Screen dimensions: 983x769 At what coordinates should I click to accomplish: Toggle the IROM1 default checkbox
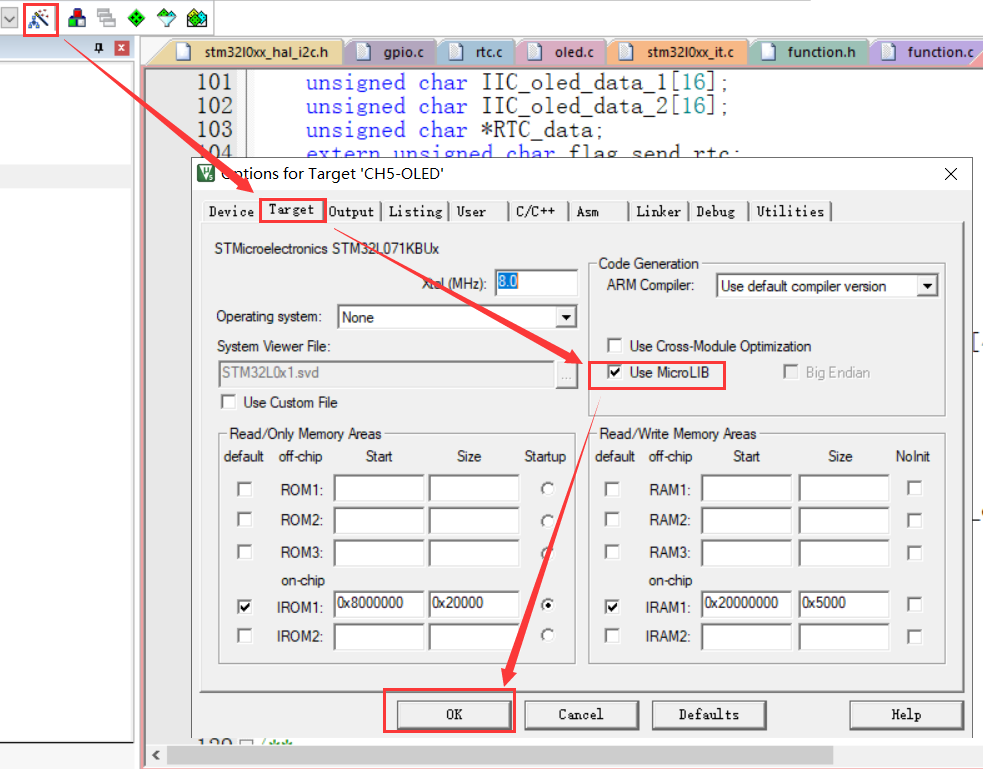tap(244, 607)
